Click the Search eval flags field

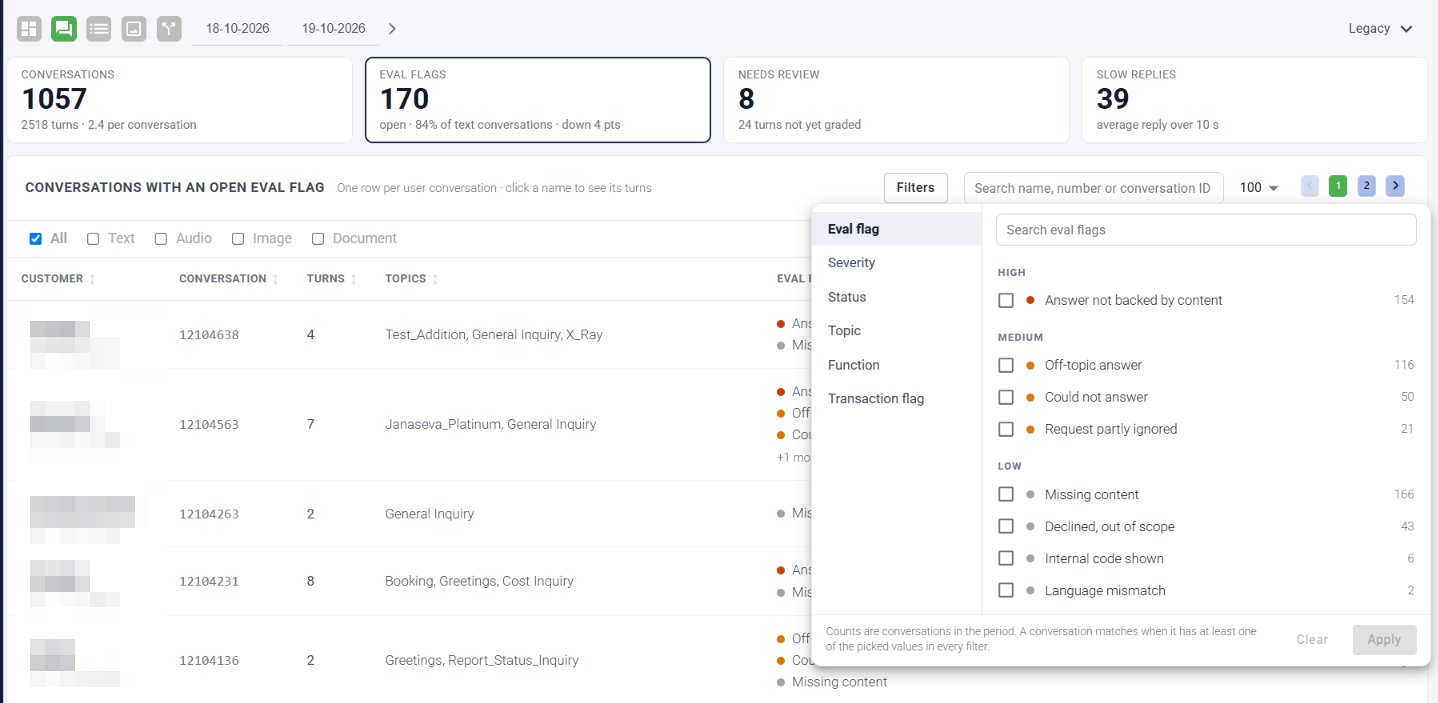coord(1206,230)
